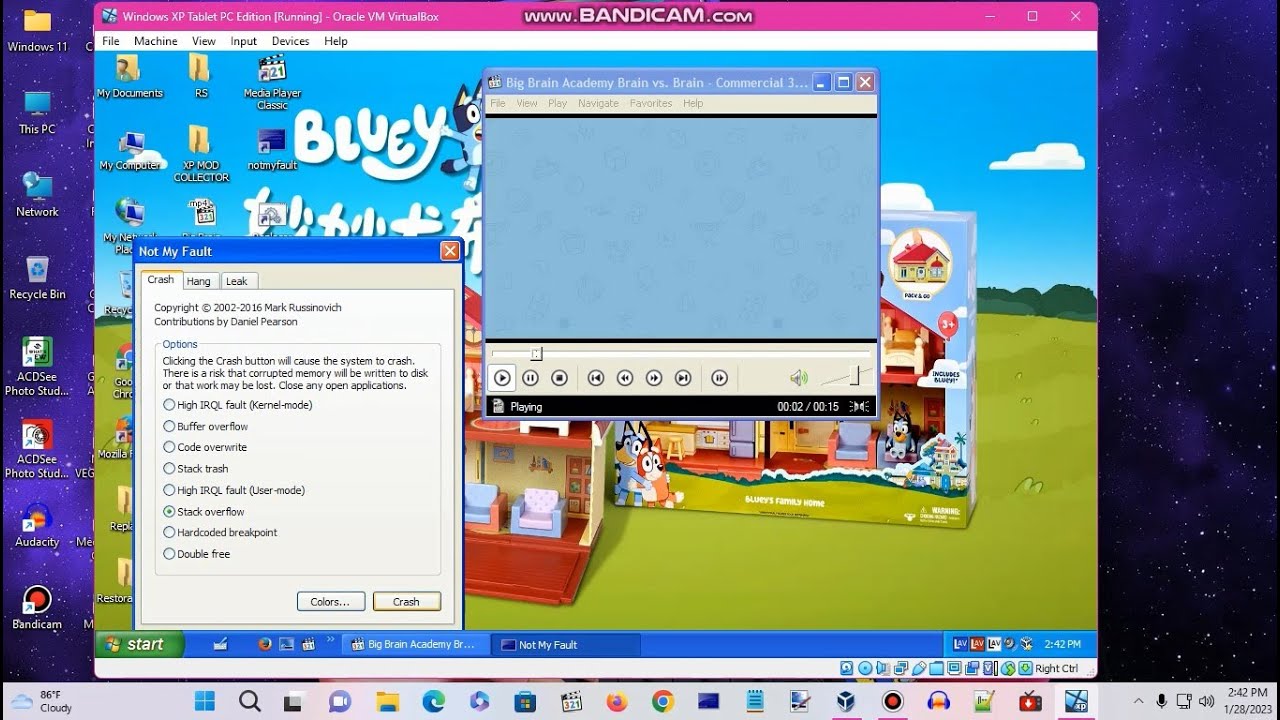Viewport: 1280px width, 720px height.
Task: Click the XP Start button
Action: [x=140, y=644]
